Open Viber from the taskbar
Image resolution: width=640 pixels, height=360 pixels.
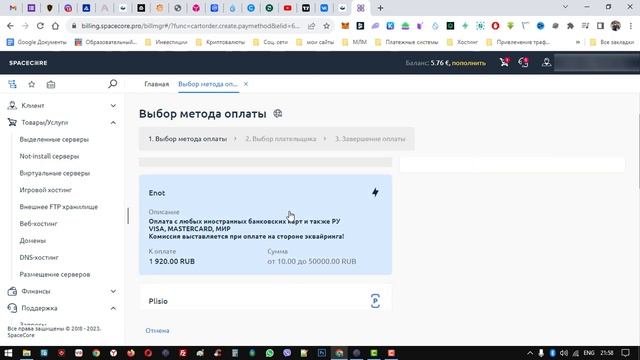[287, 353]
